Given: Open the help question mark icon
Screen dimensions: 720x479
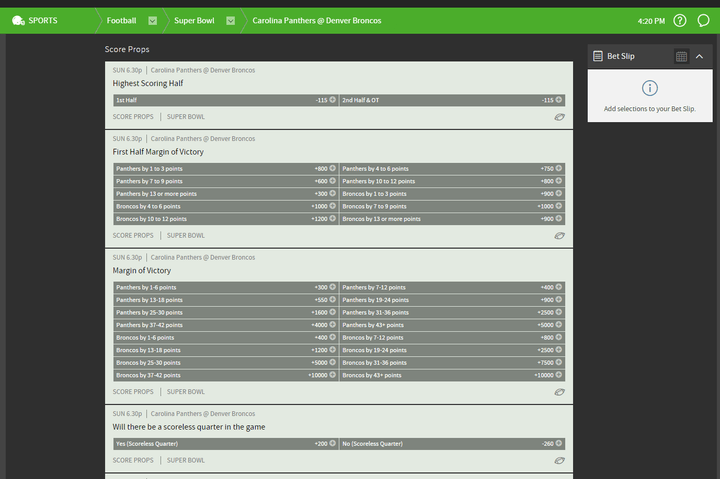Looking at the screenshot, I should pyautogui.click(x=680, y=20).
